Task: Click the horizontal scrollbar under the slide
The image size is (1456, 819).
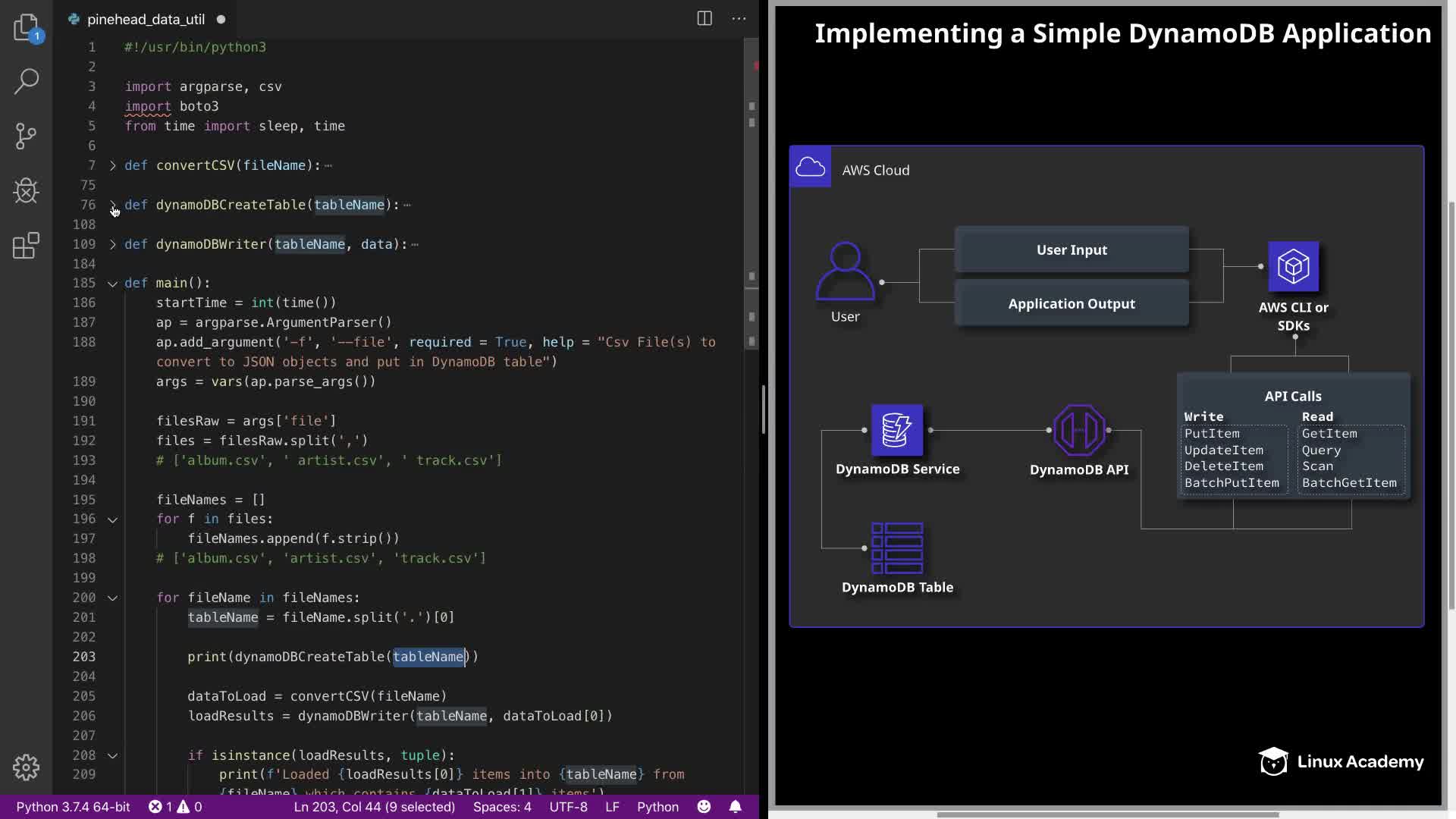Action: (1107, 814)
